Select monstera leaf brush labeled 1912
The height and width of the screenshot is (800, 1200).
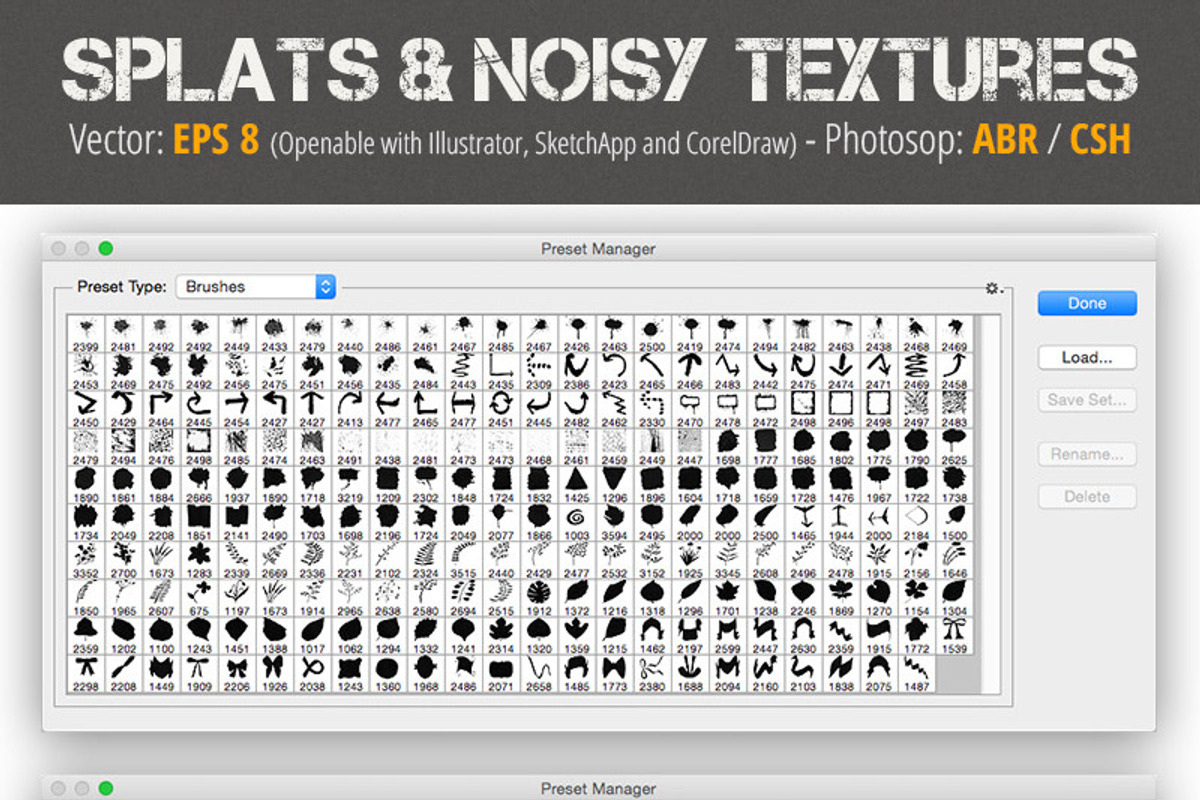pyautogui.click(x=539, y=598)
